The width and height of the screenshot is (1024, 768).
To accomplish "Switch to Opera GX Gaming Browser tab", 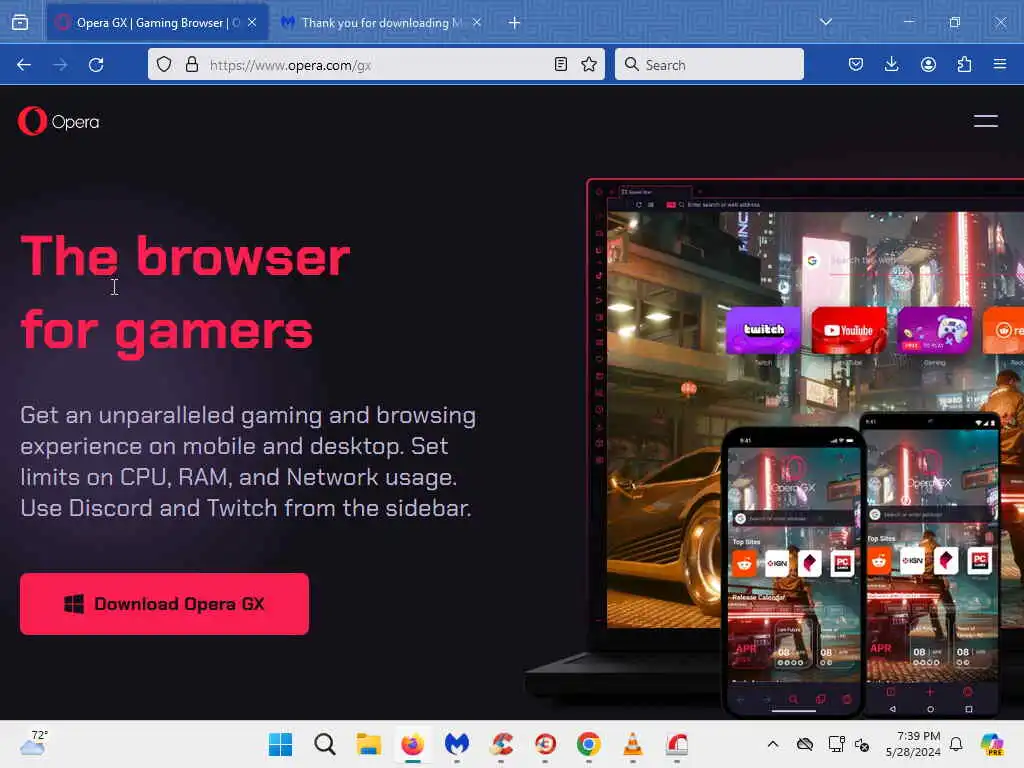I will coord(157,23).
